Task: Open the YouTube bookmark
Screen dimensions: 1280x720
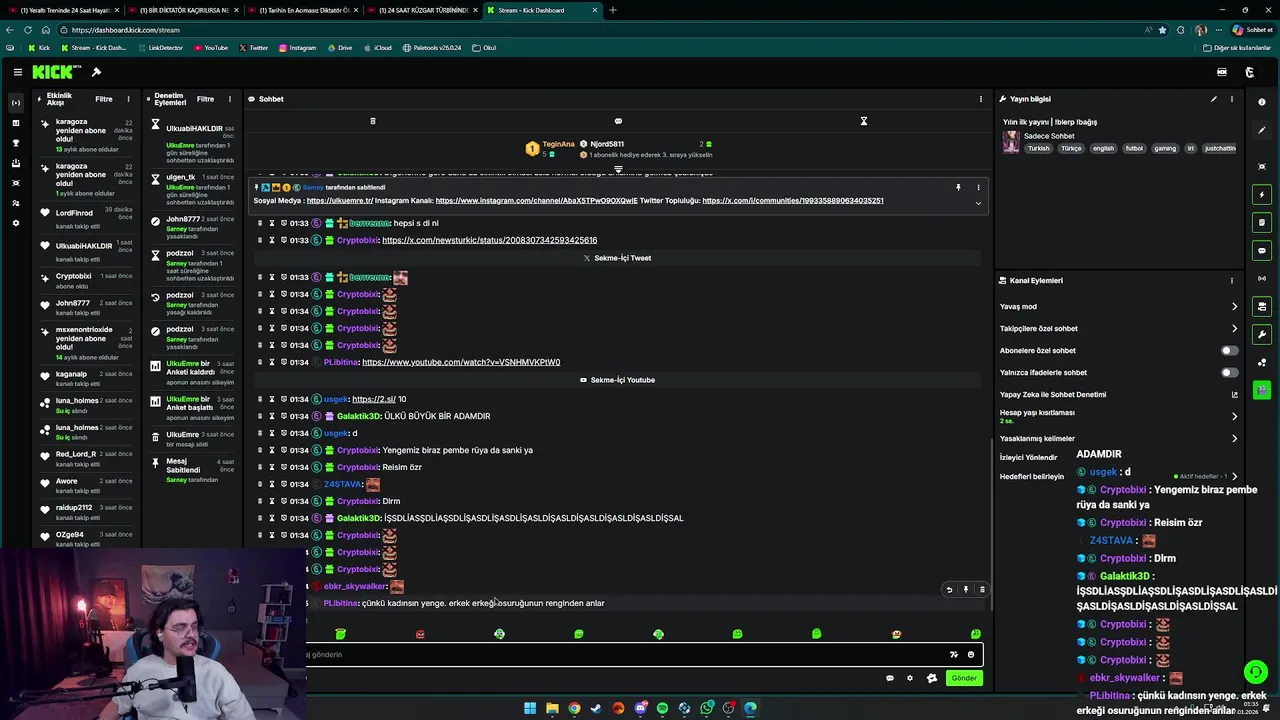Action: (x=211, y=47)
